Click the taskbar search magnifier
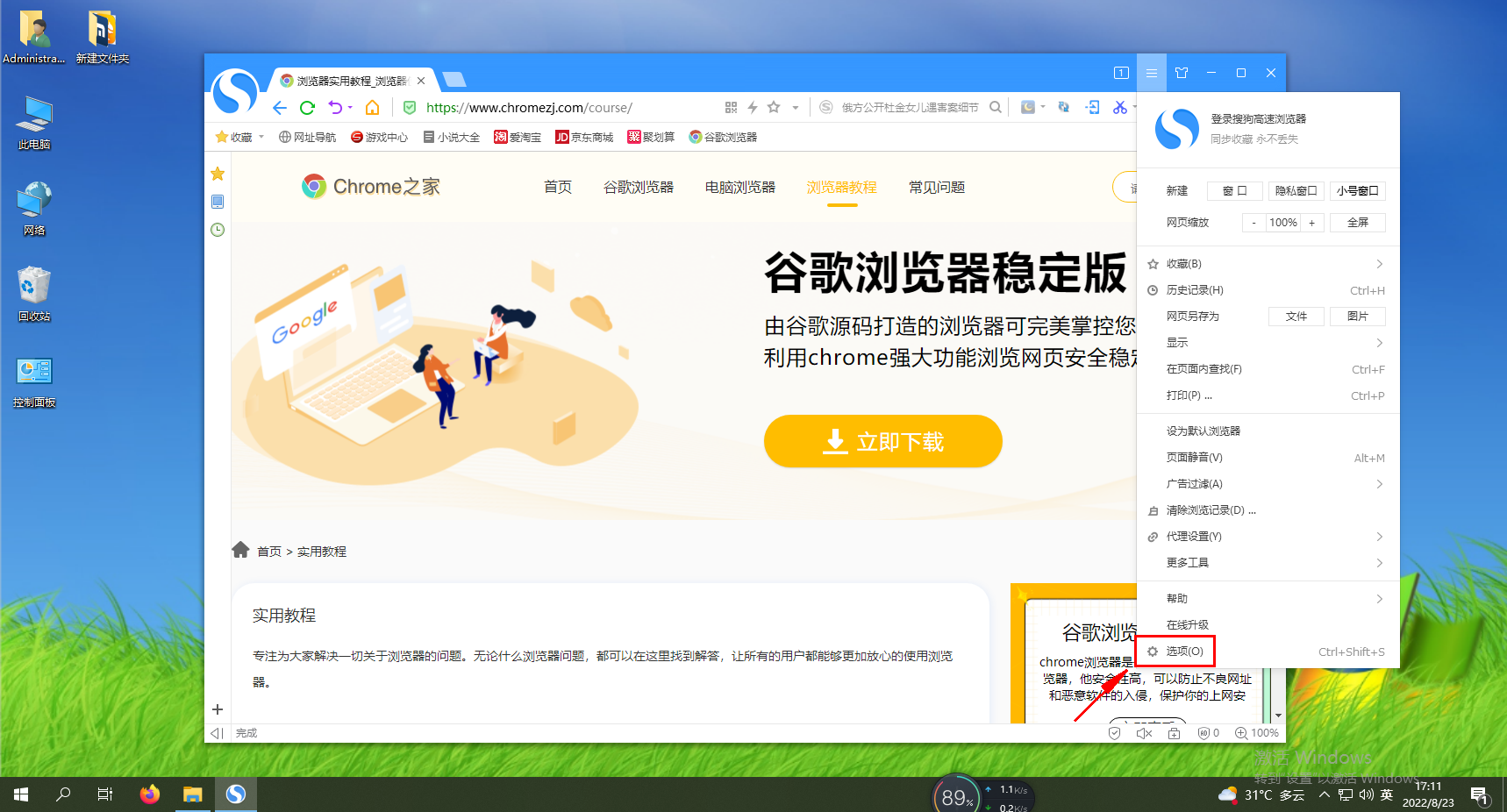 (x=63, y=794)
